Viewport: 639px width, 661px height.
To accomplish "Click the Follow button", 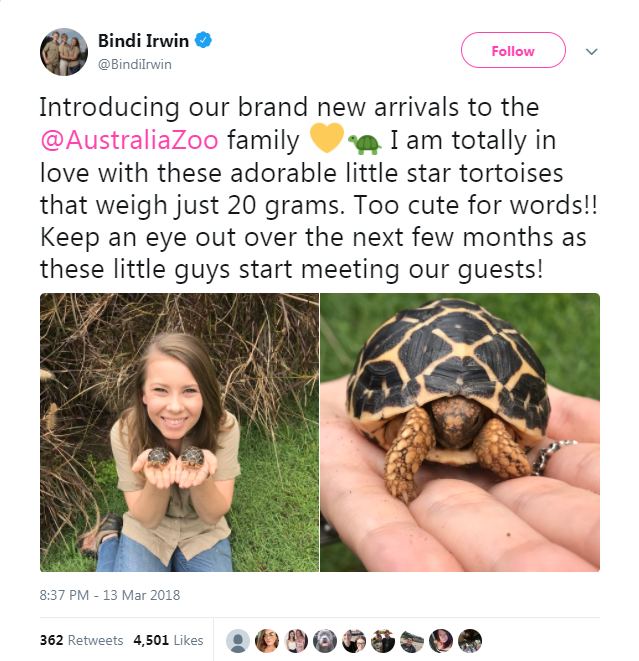I will coord(513,51).
